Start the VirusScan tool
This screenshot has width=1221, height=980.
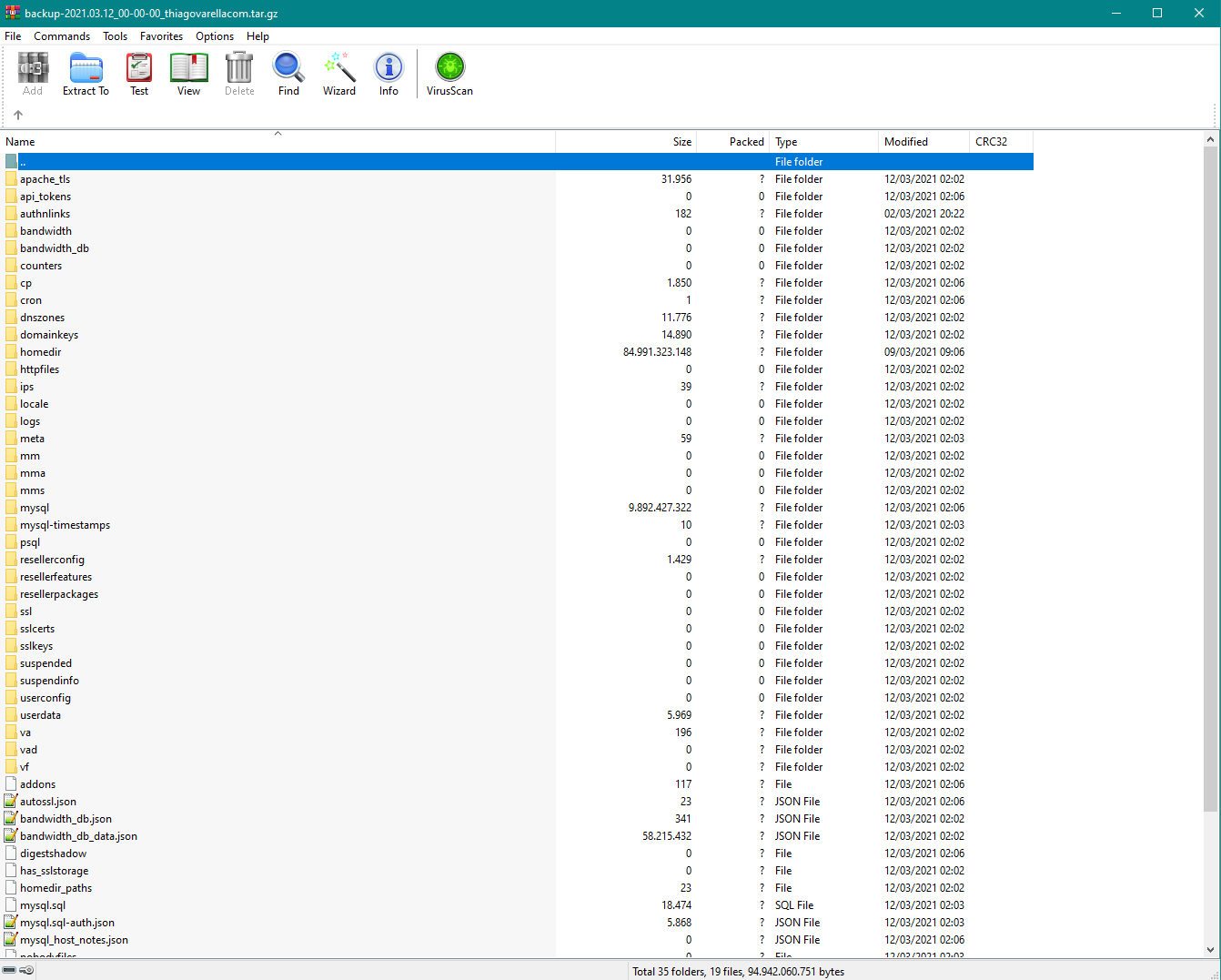[449, 74]
